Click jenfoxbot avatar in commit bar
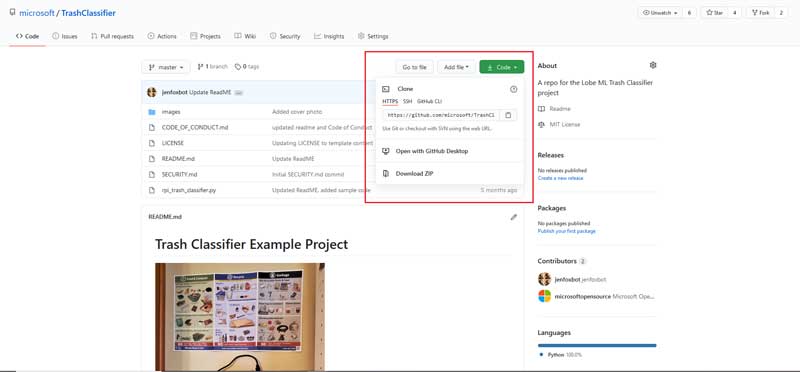The height and width of the screenshot is (372, 800). [x=152, y=92]
